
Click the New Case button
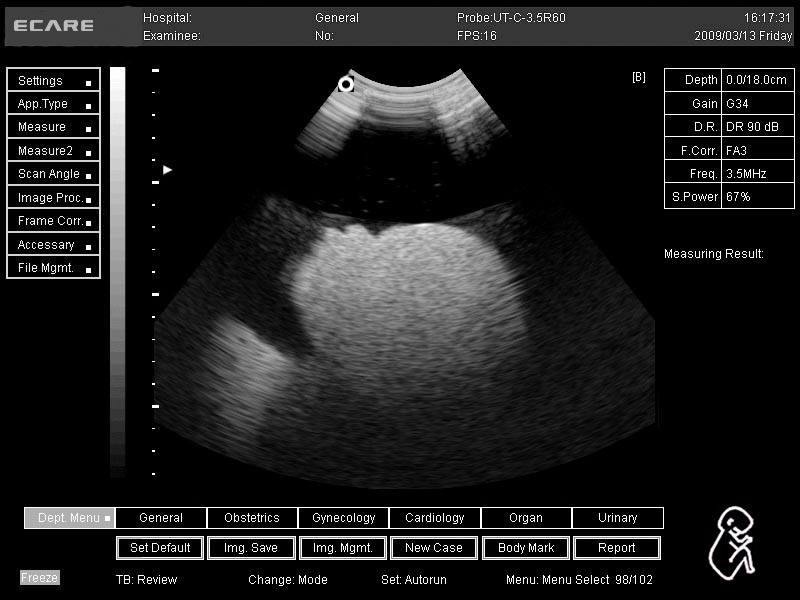point(434,548)
